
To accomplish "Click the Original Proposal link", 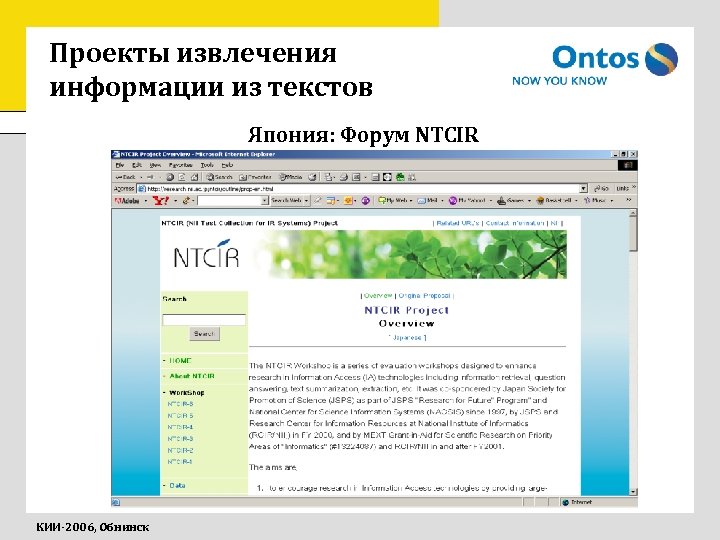I will pyautogui.click(x=424, y=296).
